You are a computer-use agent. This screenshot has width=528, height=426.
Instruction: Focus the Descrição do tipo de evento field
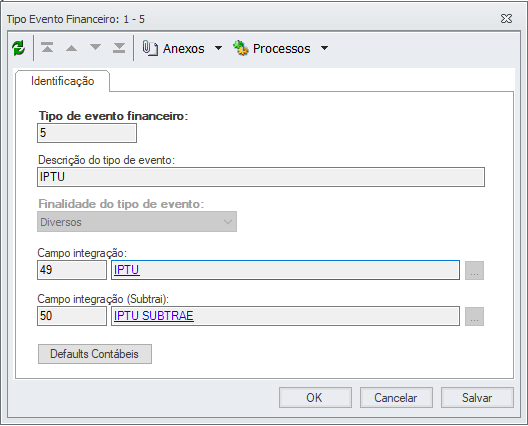coord(261,177)
